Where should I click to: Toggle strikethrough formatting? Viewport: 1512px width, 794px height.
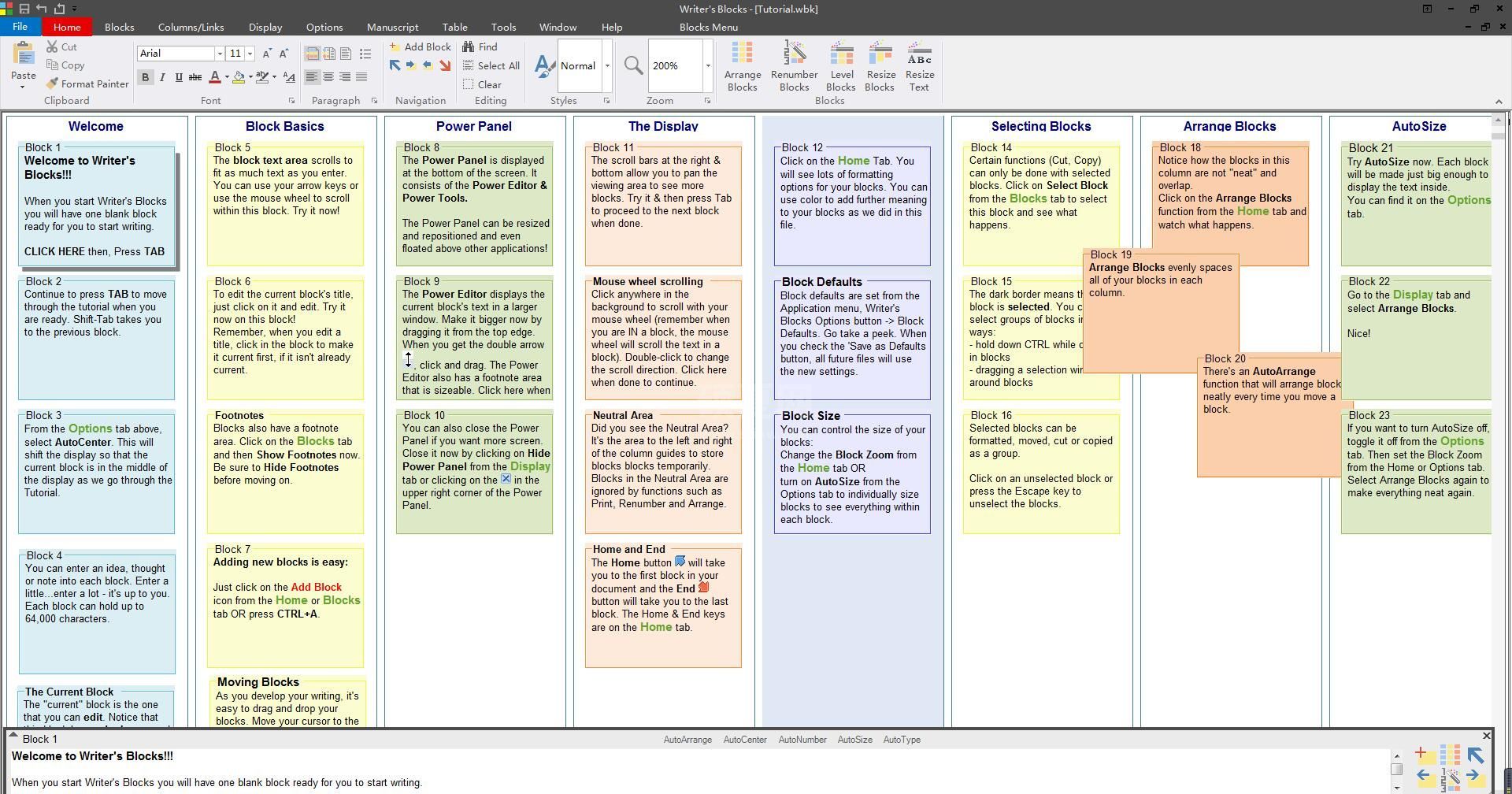click(x=195, y=77)
